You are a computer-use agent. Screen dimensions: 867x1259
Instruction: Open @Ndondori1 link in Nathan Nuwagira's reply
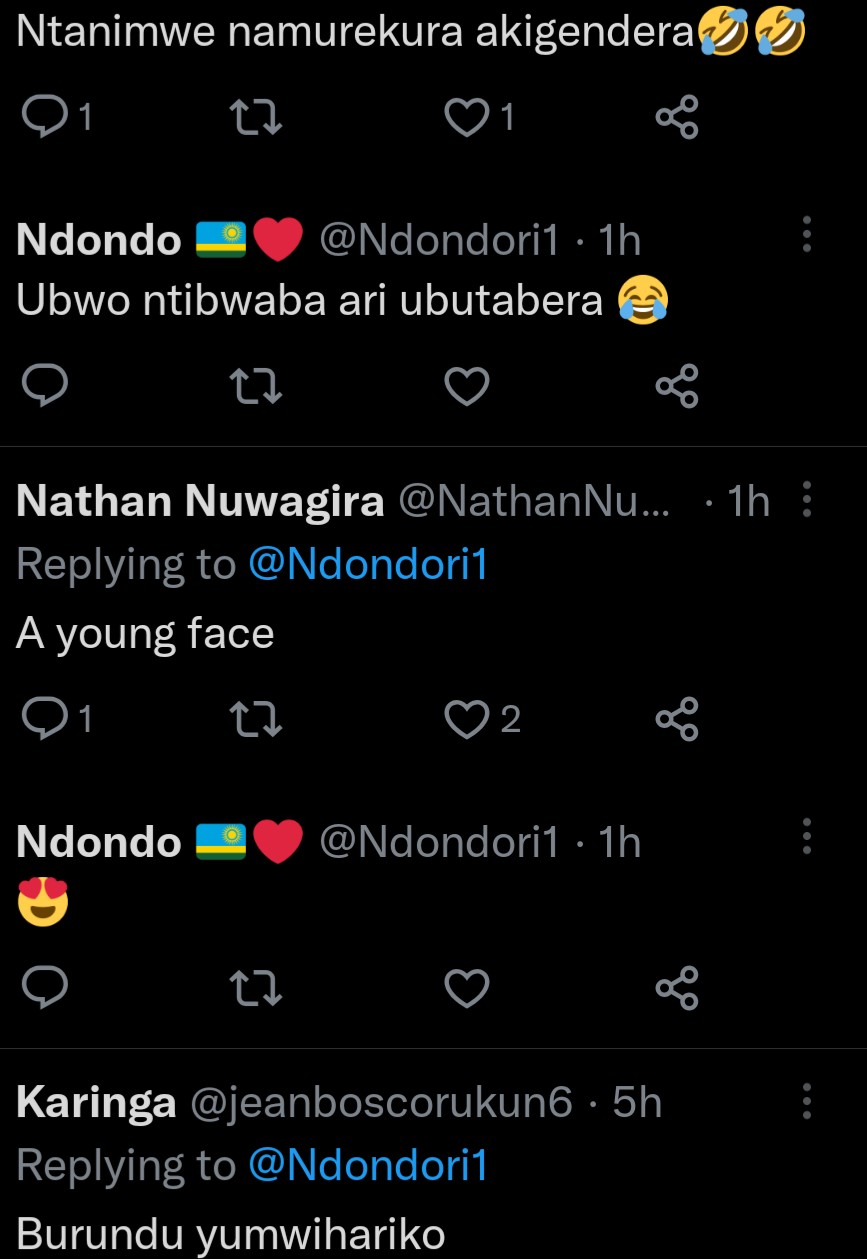[x=367, y=565]
